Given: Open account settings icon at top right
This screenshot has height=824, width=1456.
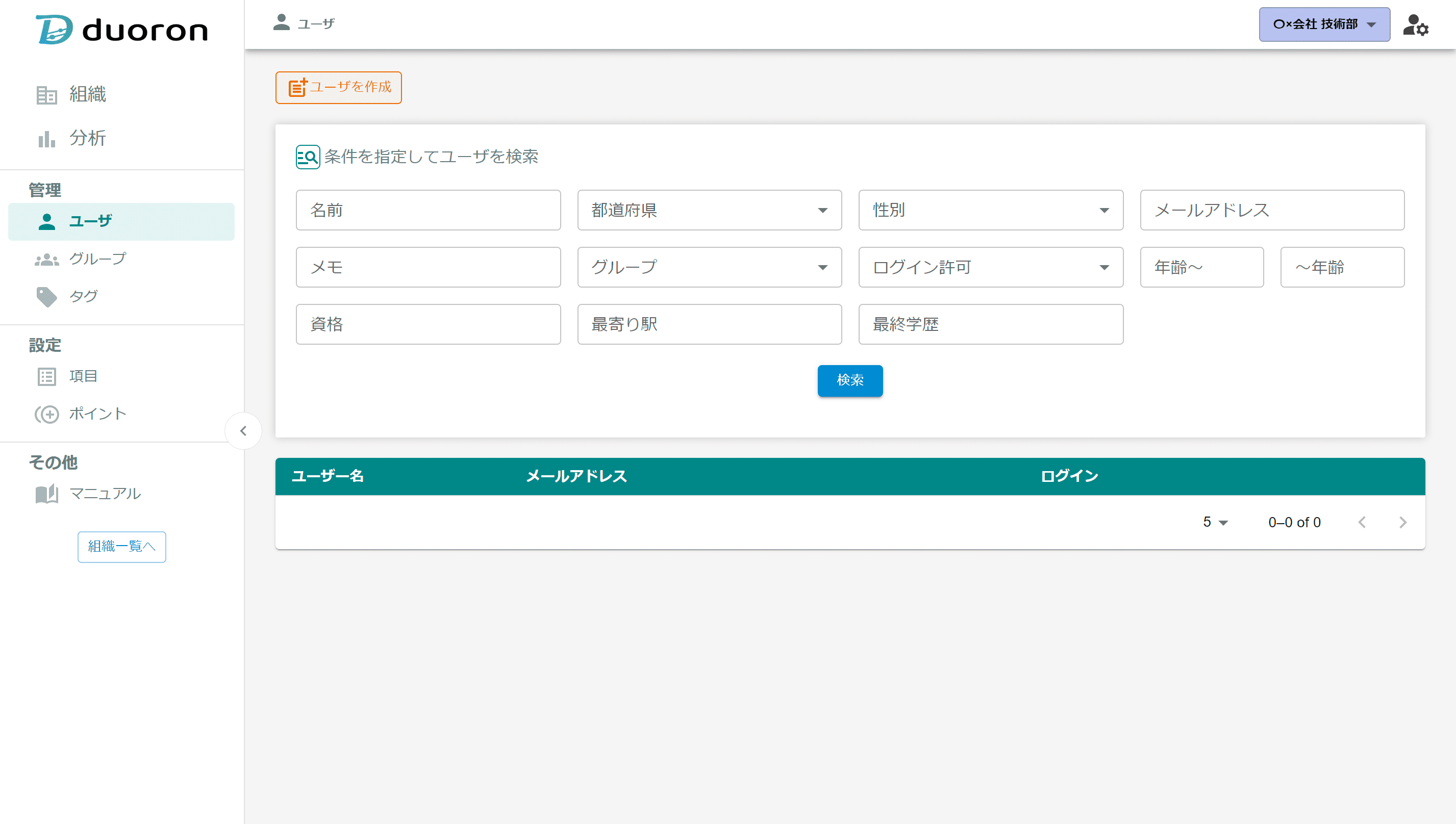Looking at the screenshot, I should click(1415, 25).
